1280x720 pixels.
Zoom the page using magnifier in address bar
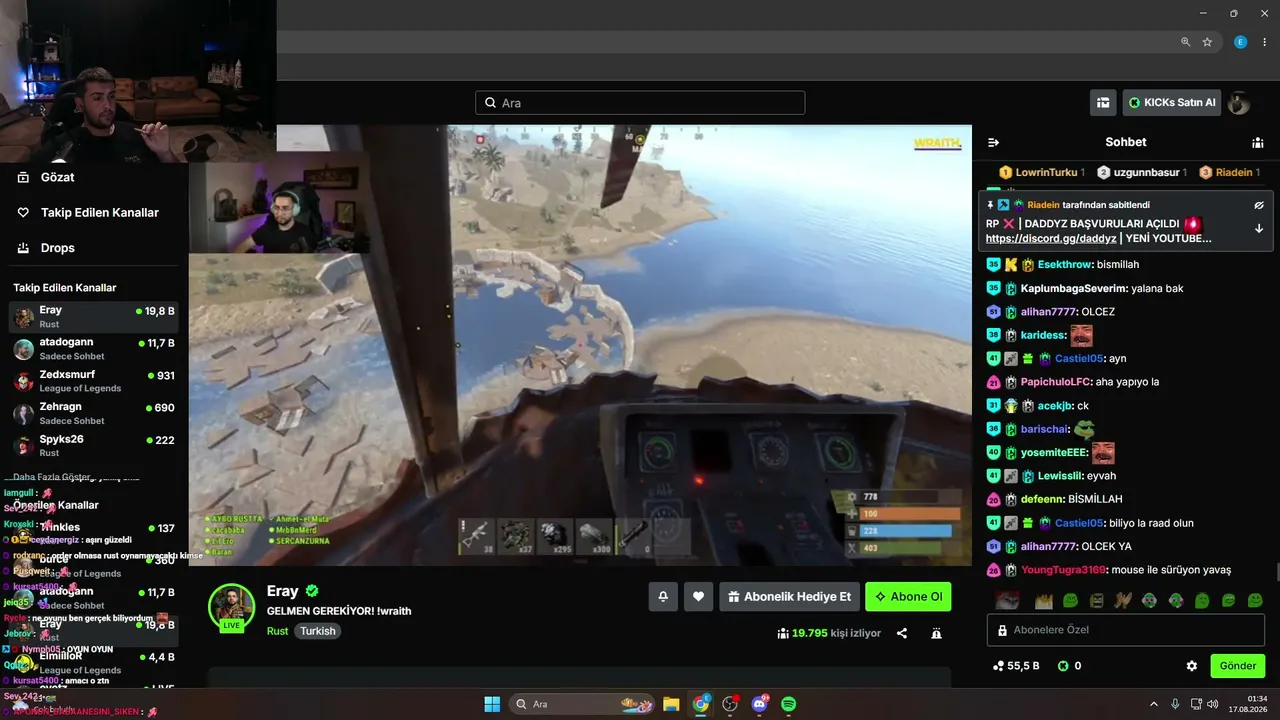[x=1186, y=42]
